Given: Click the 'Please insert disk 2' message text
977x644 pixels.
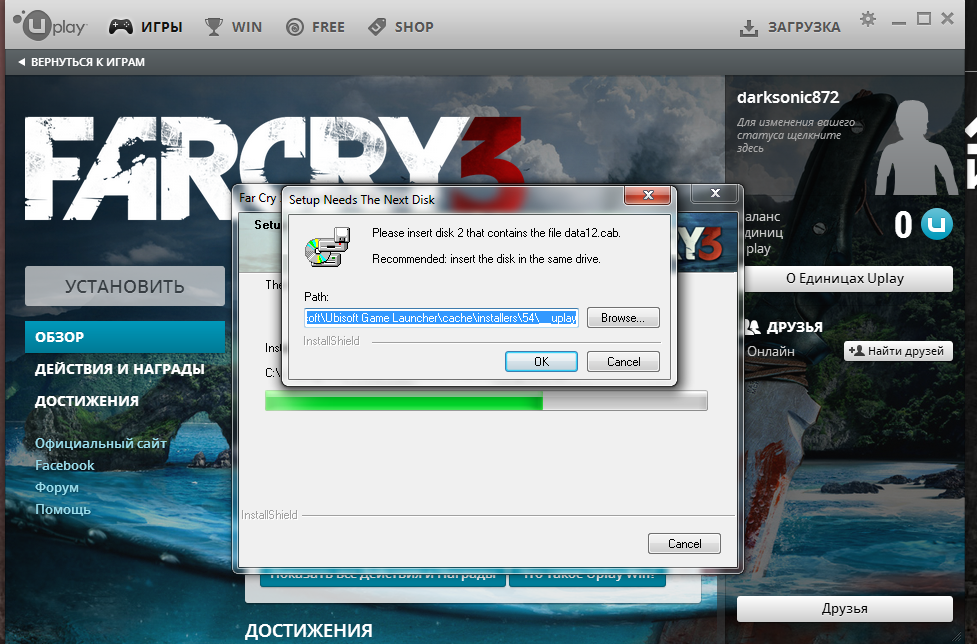Looking at the screenshot, I should tap(496, 233).
